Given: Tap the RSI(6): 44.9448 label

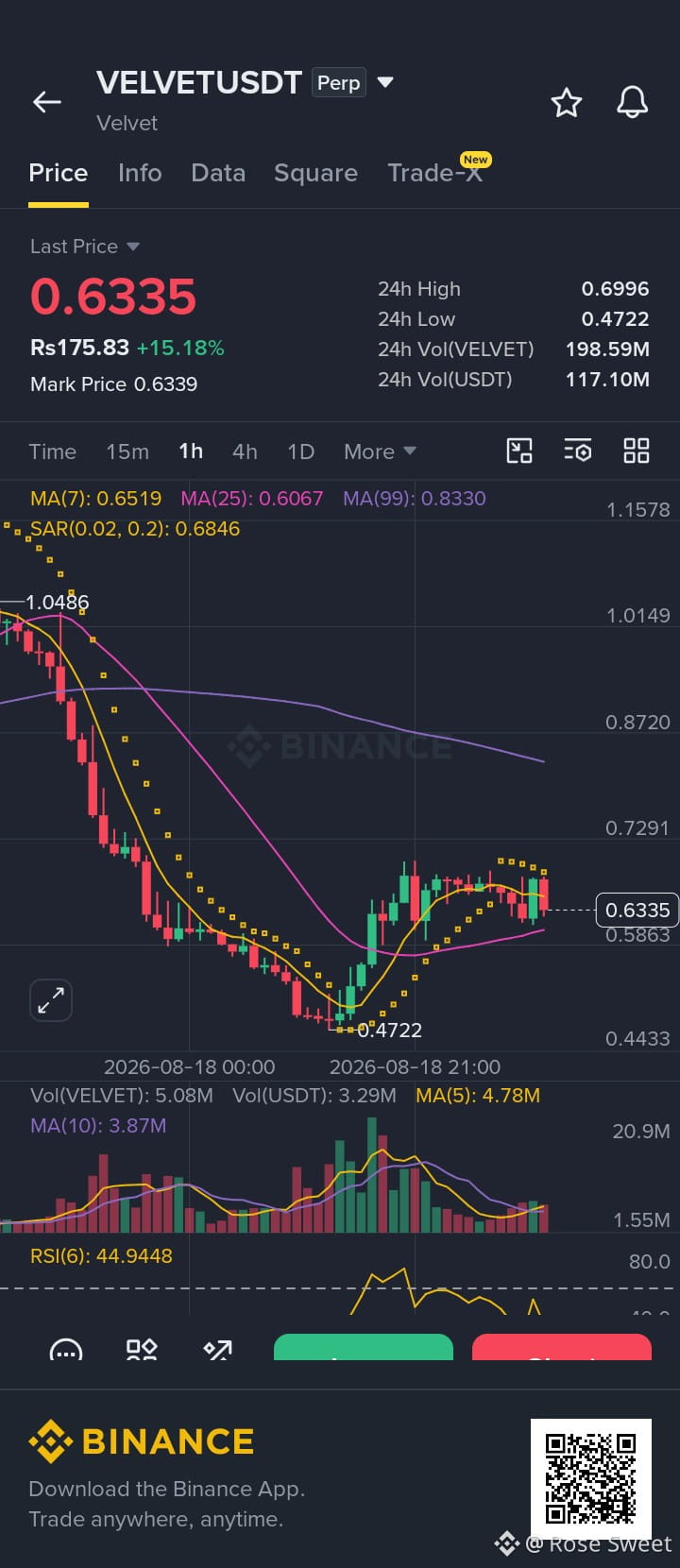Looking at the screenshot, I should (x=102, y=1256).
